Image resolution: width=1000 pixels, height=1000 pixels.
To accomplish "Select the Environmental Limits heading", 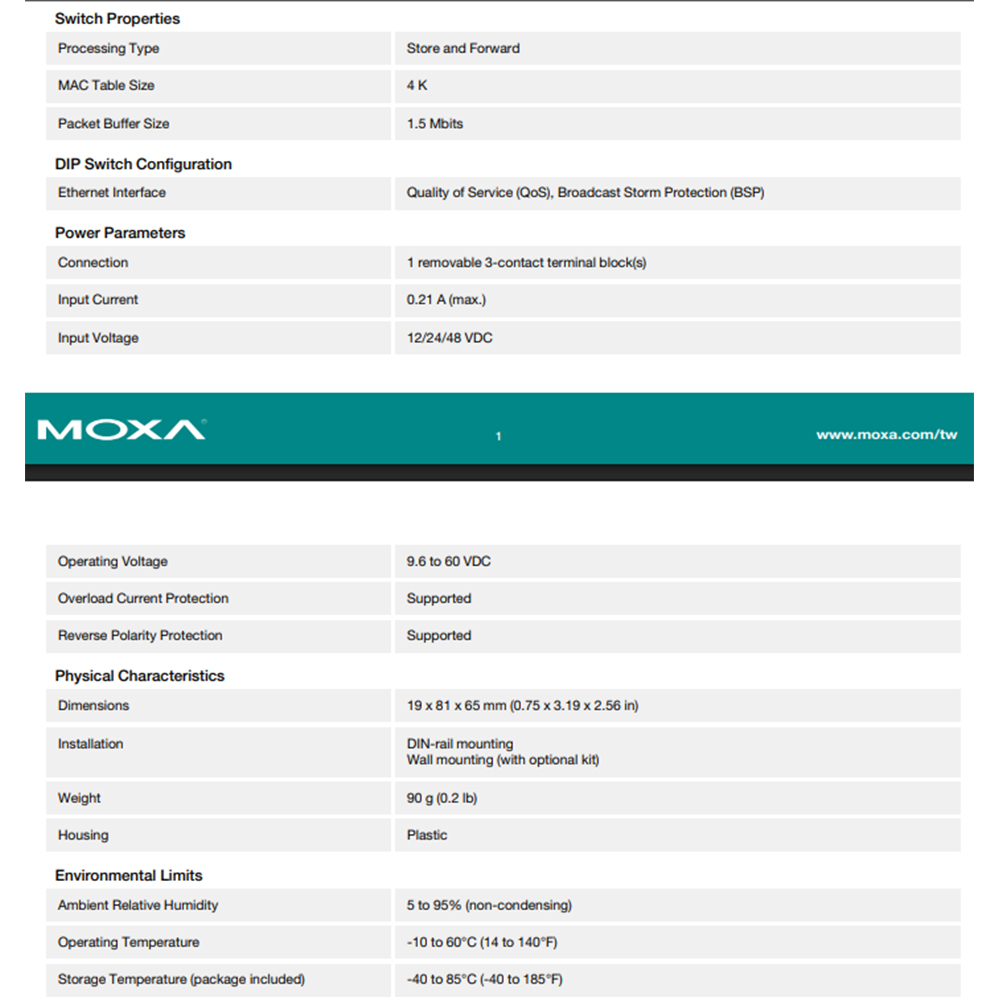I will 128,875.
